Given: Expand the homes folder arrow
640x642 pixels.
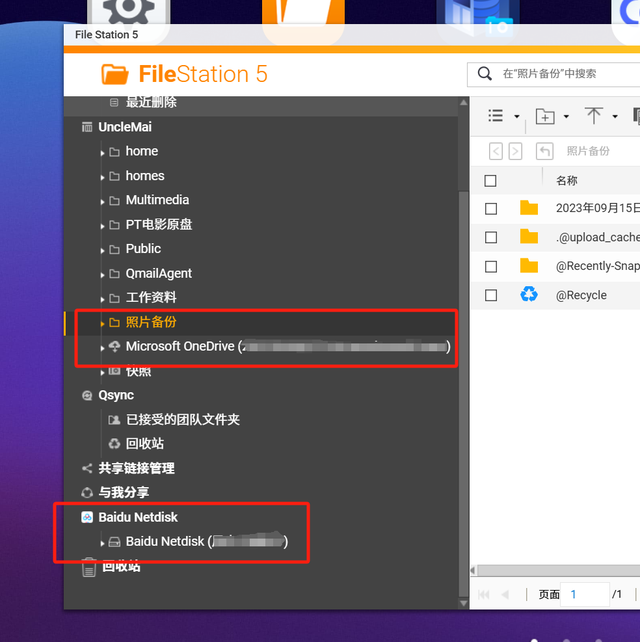Looking at the screenshot, I should pyautogui.click(x=102, y=178).
